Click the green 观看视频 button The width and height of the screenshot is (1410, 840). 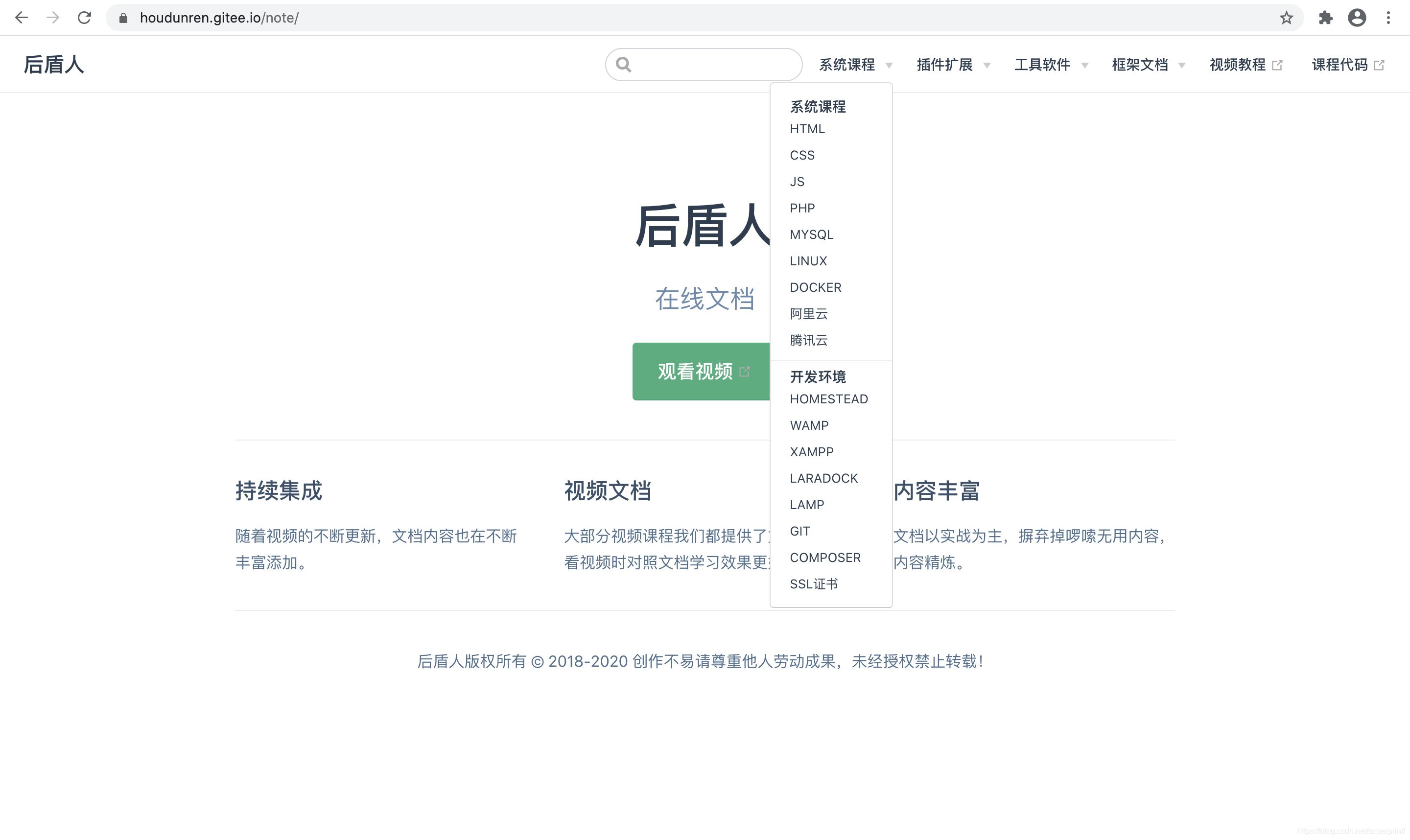pyautogui.click(x=701, y=372)
